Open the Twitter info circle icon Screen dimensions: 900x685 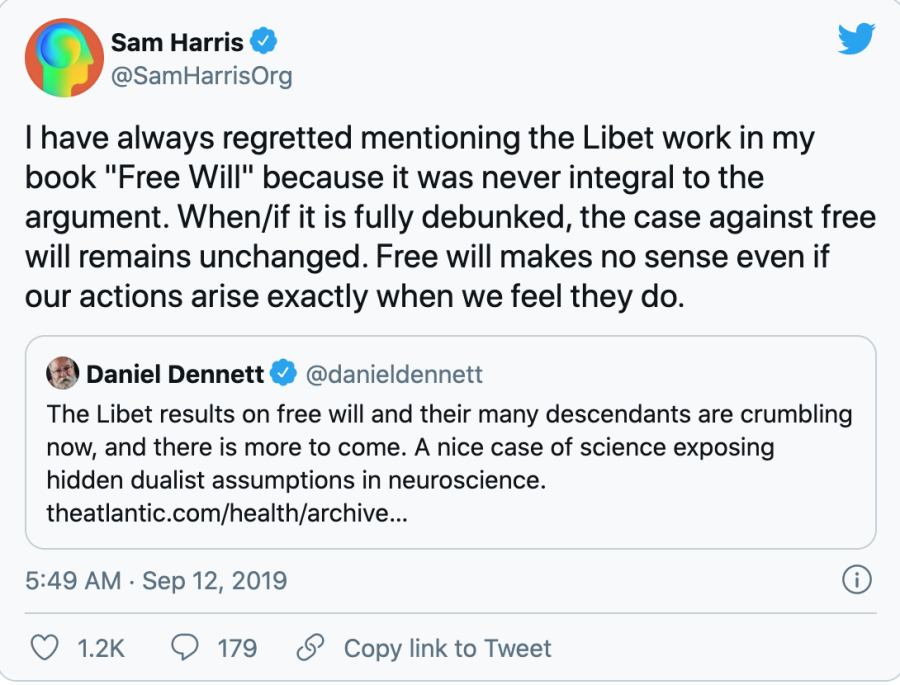(857, 579)
